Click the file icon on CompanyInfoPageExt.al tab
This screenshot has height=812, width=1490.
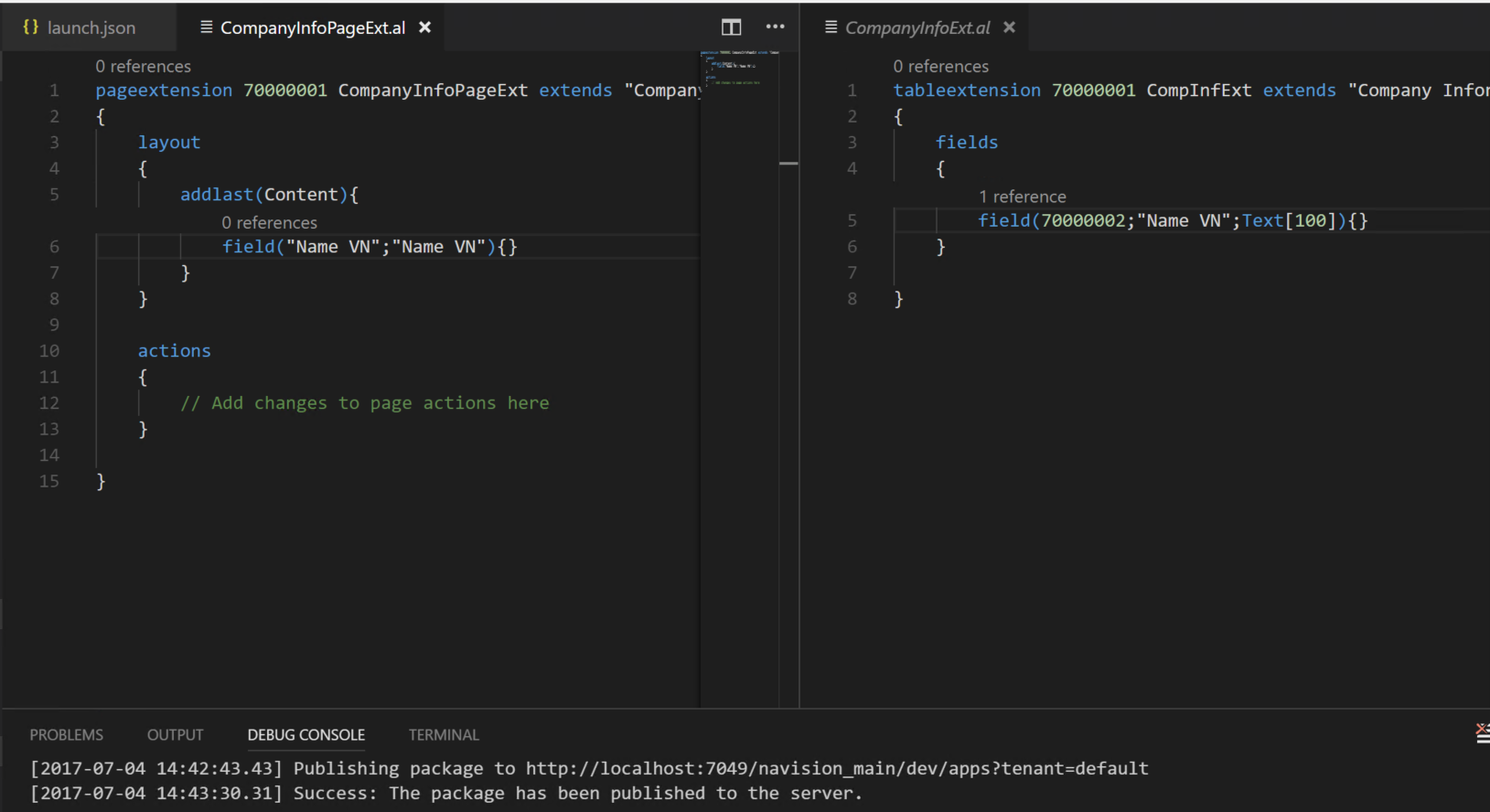(207, 27)
